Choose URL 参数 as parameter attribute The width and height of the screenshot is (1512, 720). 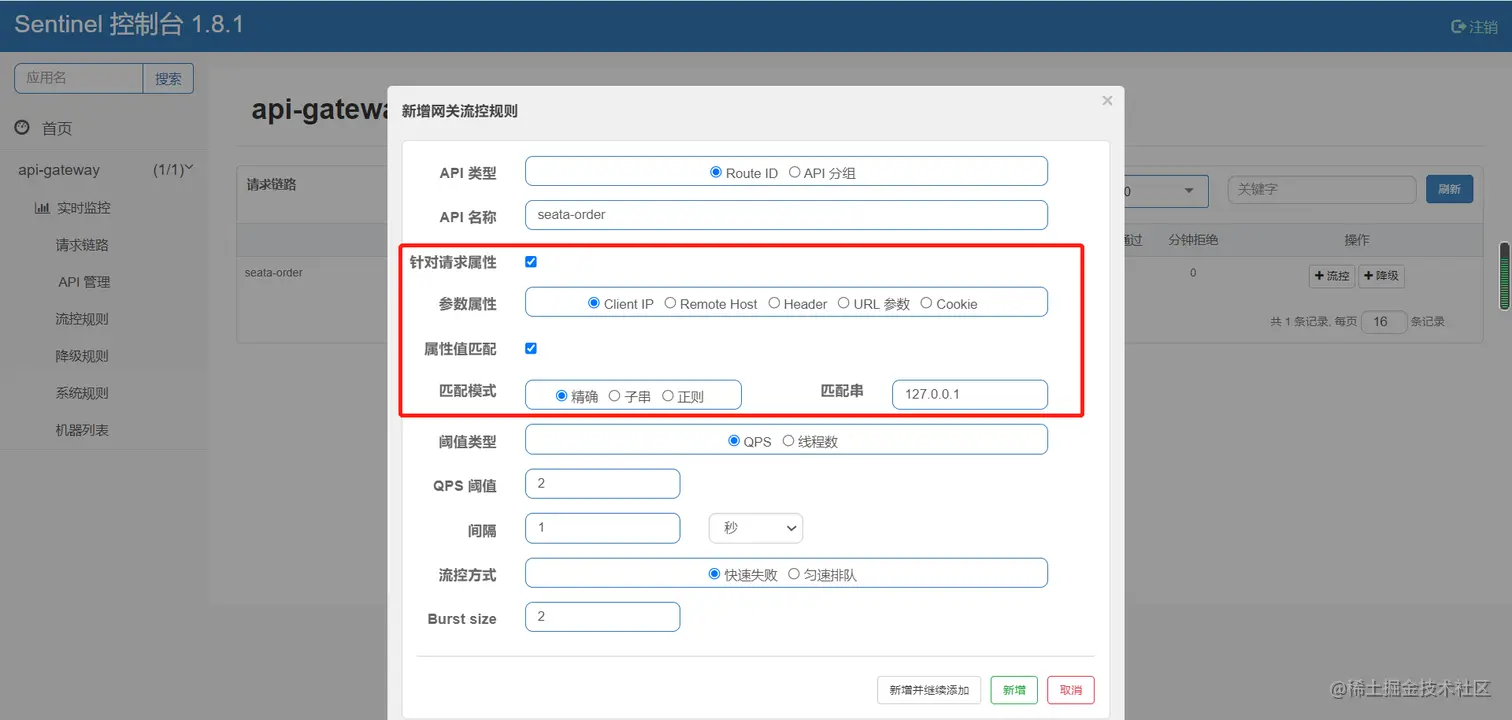click(x=844, y=303)
